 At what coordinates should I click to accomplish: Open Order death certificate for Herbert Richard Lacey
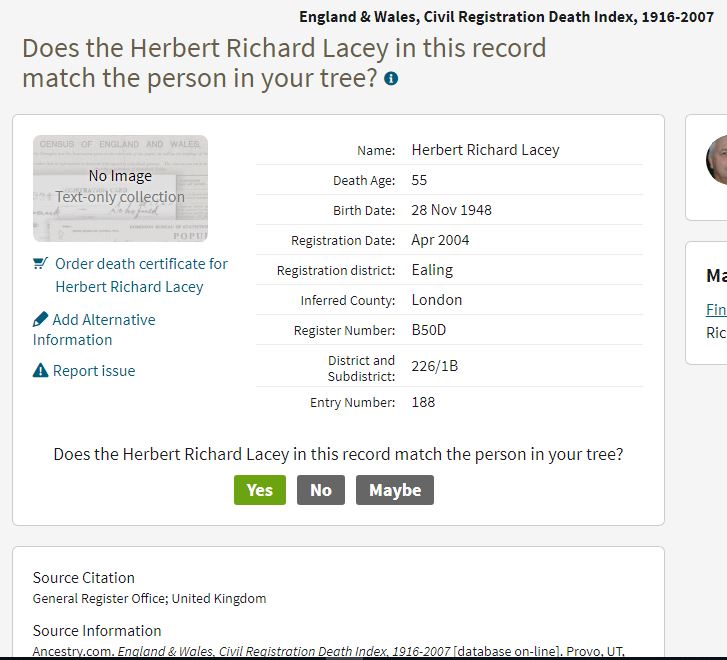pyautogui.click(x=141, y=275)
